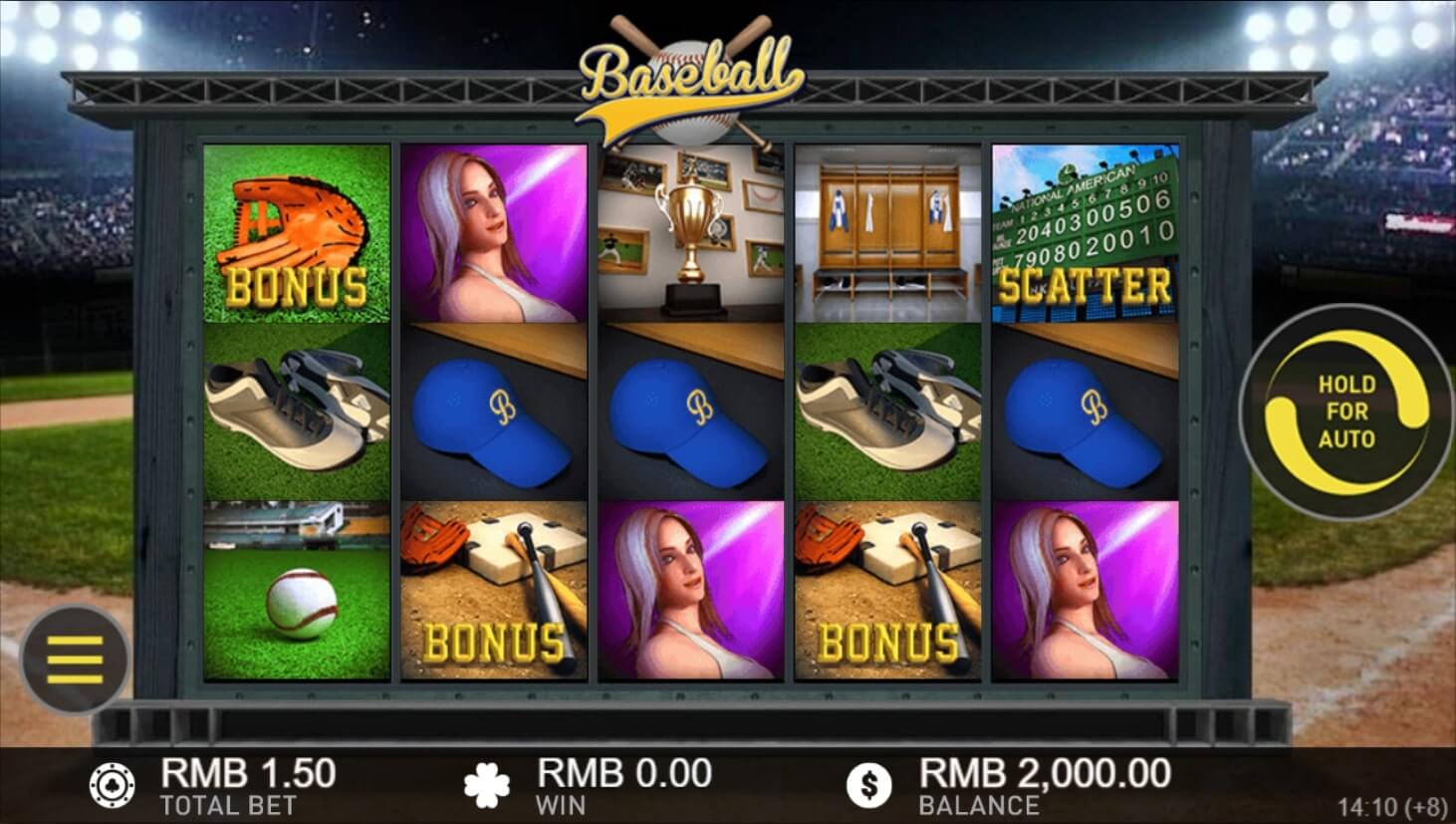Tap the clover Win icon
Viewport: 1456px width, 824px height.
coord(486,786)
